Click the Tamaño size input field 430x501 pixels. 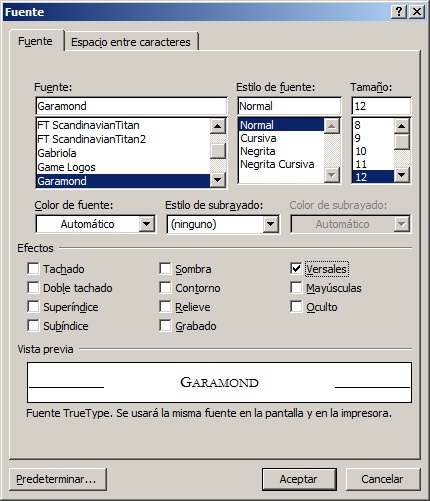pos(381,106)
